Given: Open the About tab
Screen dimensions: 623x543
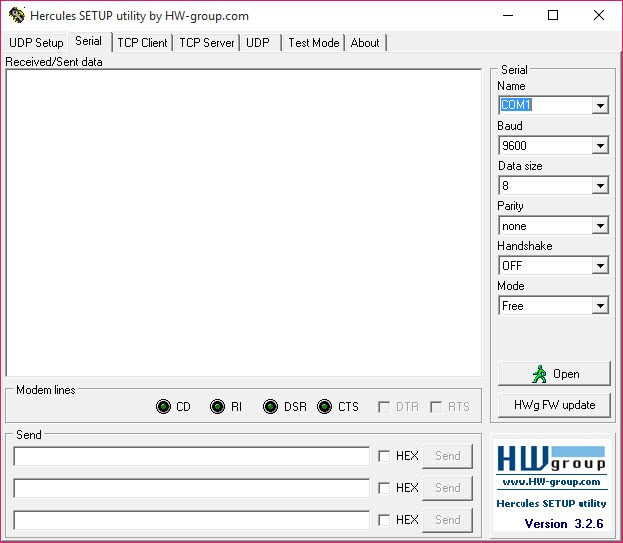Looking at the screenshot, I should click(365, 43).
